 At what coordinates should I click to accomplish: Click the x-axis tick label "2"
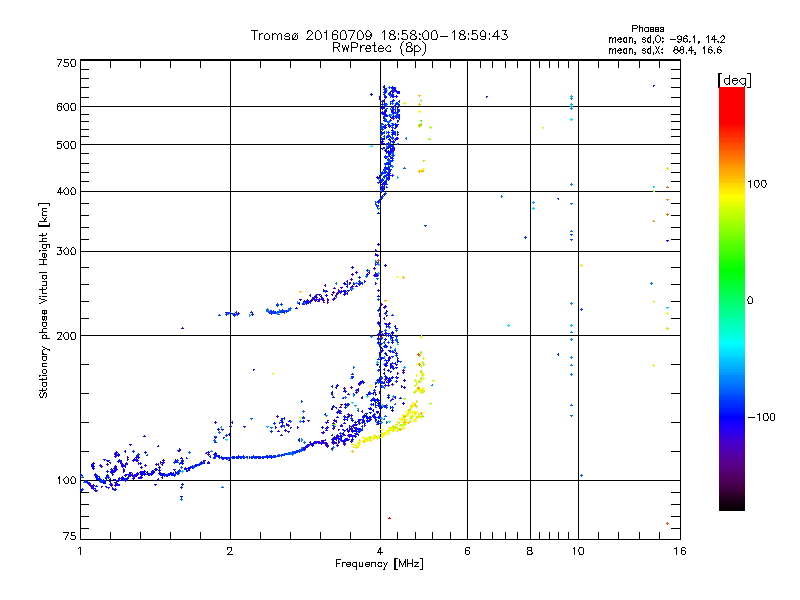[x=230, y=551]
